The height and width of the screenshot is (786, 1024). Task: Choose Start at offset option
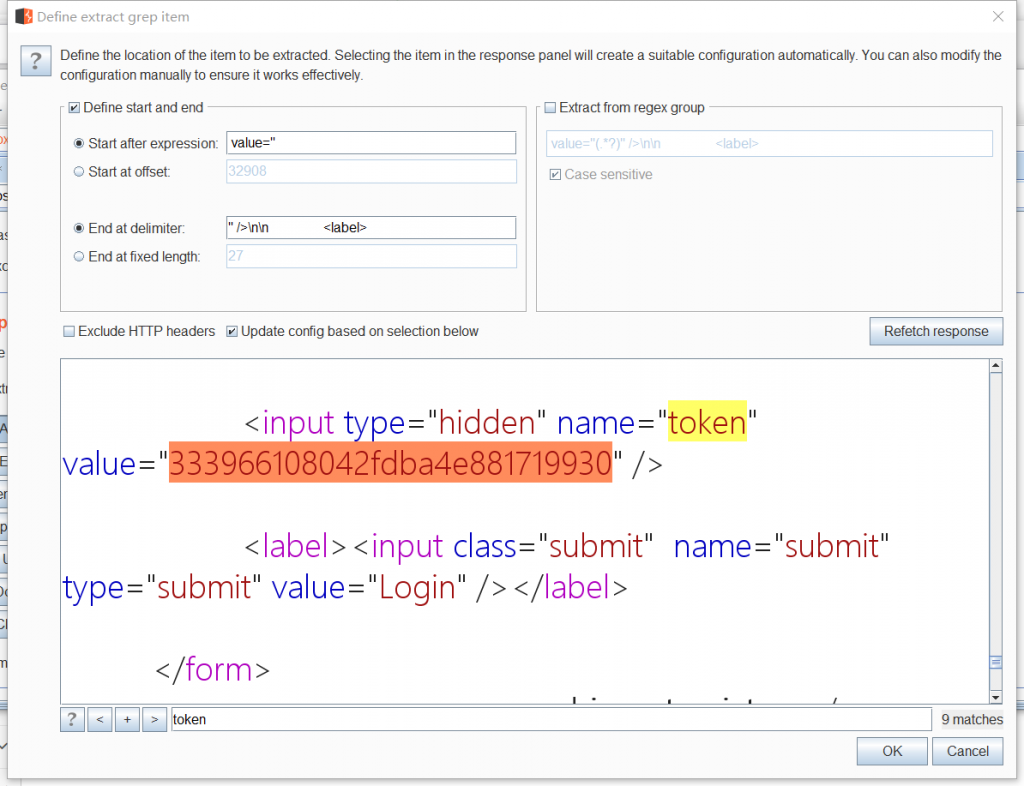click(80, 172)
